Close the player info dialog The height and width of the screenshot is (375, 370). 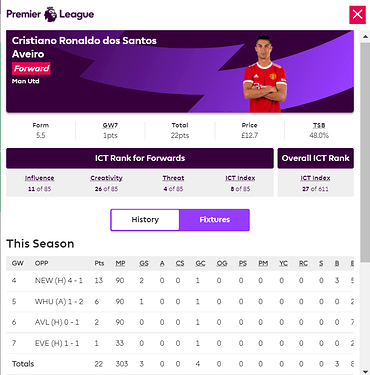click(357, 15)
